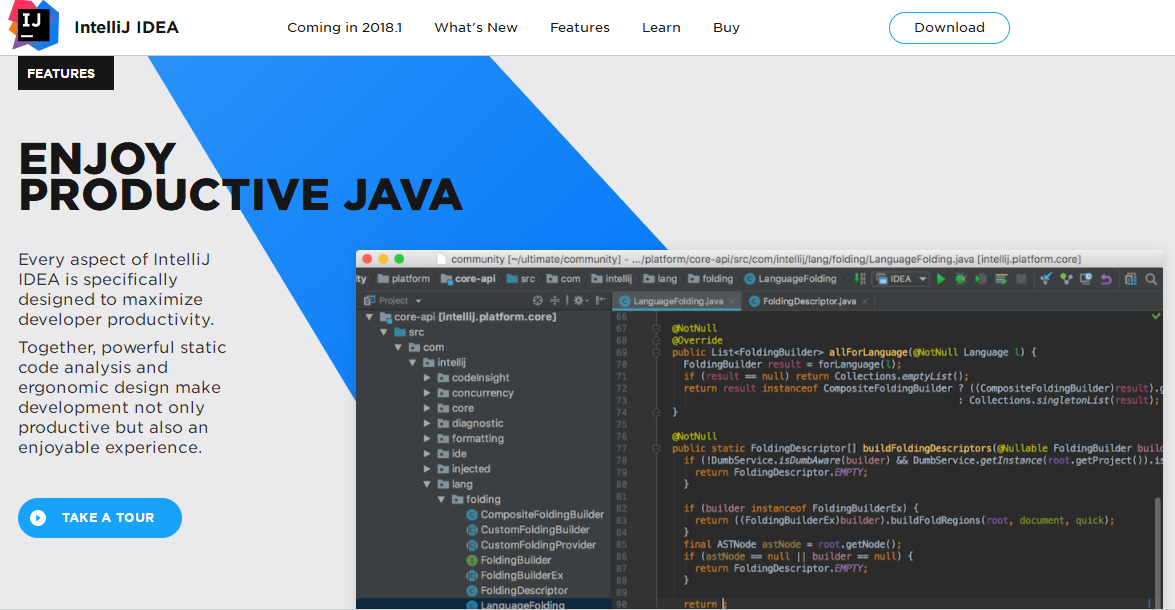Expand the formatting folder arrow
The height and width of the screenshot is (610, 1175).
427,438
